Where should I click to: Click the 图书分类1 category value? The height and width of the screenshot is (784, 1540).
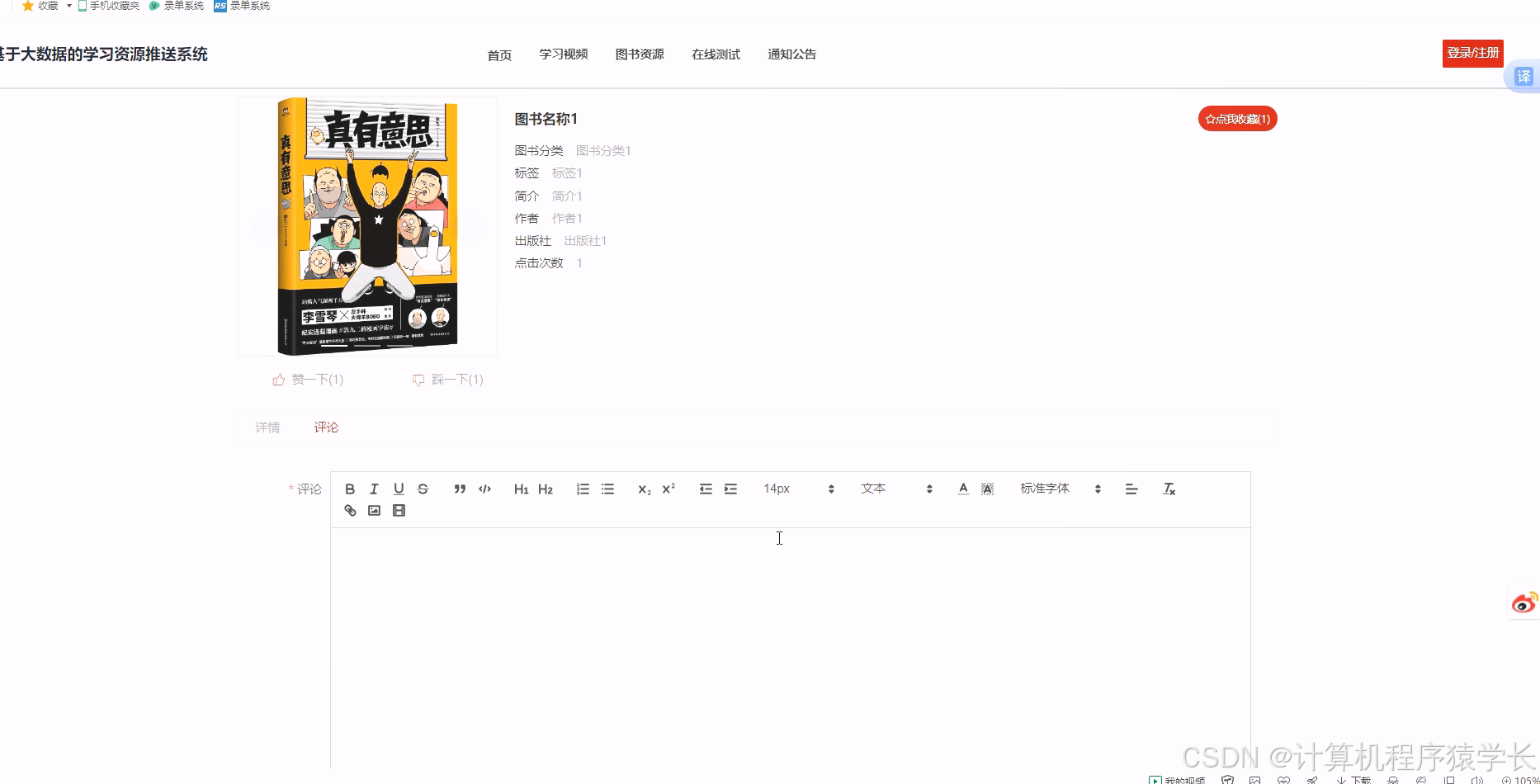point(603,151)
